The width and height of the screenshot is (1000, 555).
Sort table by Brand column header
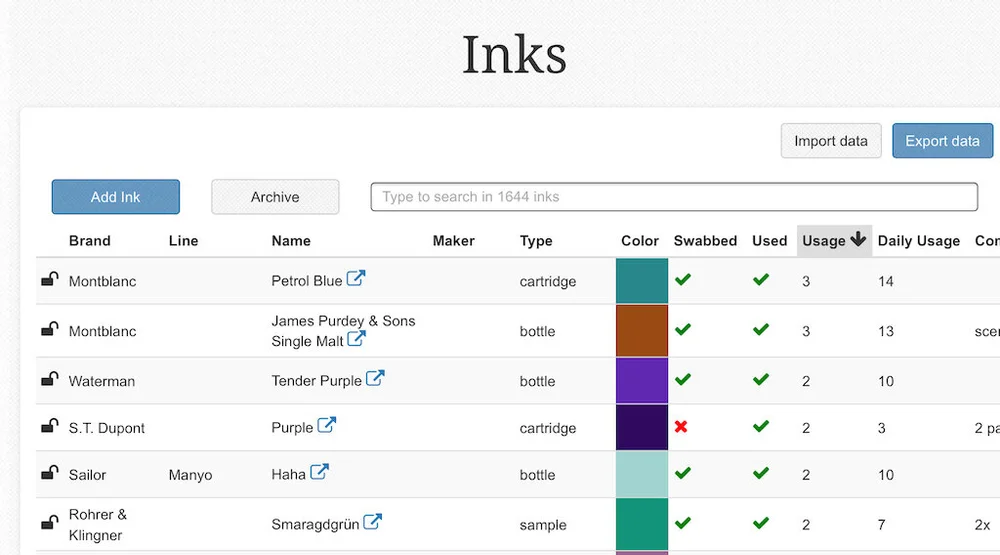90,240
